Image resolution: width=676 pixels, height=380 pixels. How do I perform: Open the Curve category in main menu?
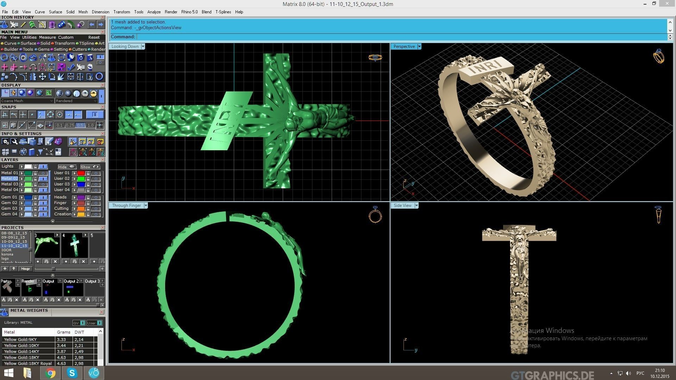9,44
